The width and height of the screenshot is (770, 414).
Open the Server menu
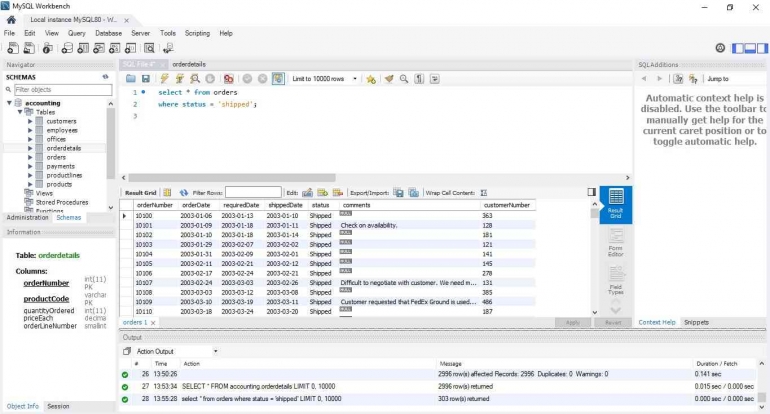point(140,33)
